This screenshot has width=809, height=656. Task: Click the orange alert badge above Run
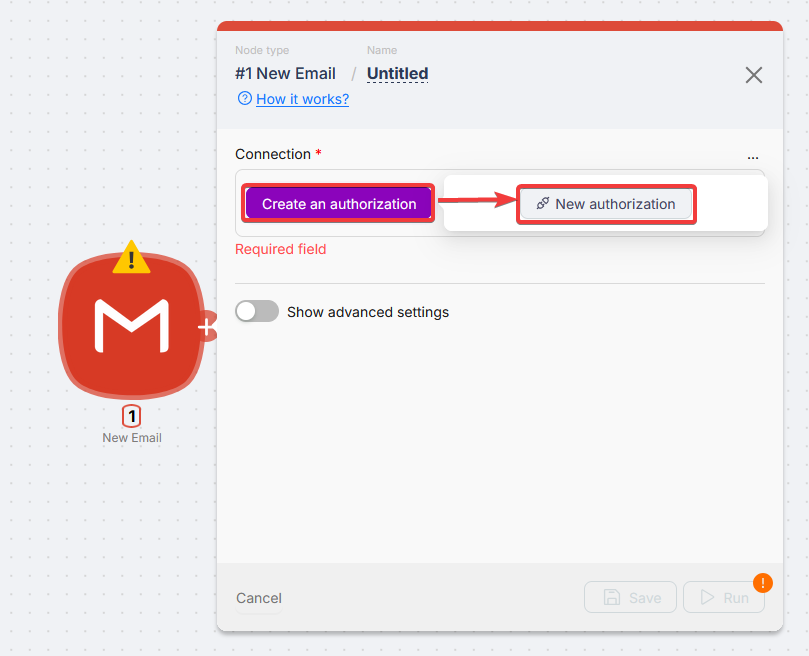[762, 582]
